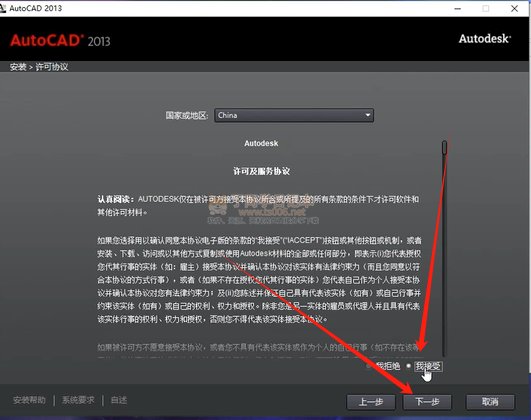Click the AutoCAD title bar app icon
The height and width of the screenshot is (420, 531).
(x=3, y=8)
